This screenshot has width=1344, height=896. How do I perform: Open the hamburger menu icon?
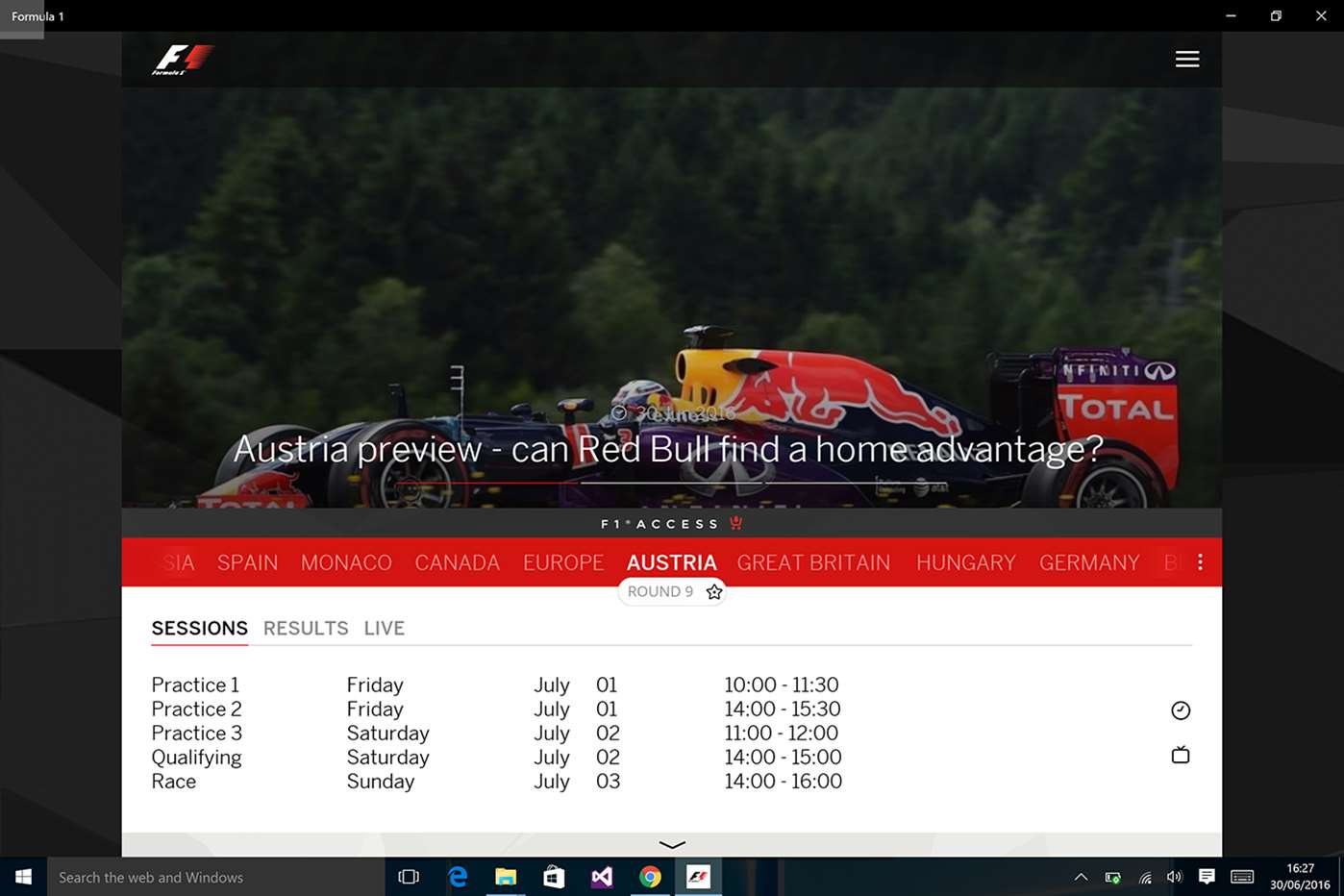[x=1187, y=59]
